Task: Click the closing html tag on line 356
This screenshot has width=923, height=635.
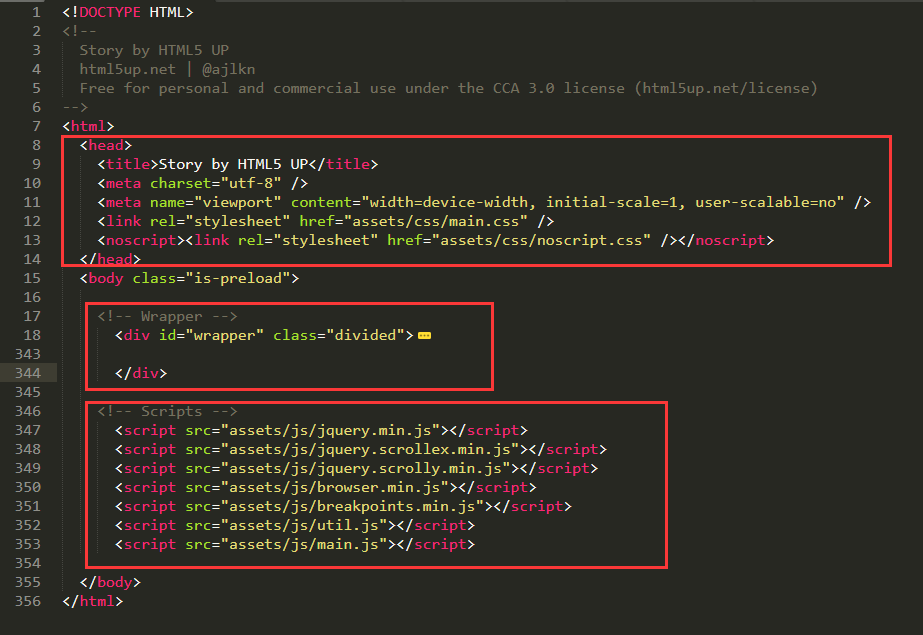Action: coord(93,601)
